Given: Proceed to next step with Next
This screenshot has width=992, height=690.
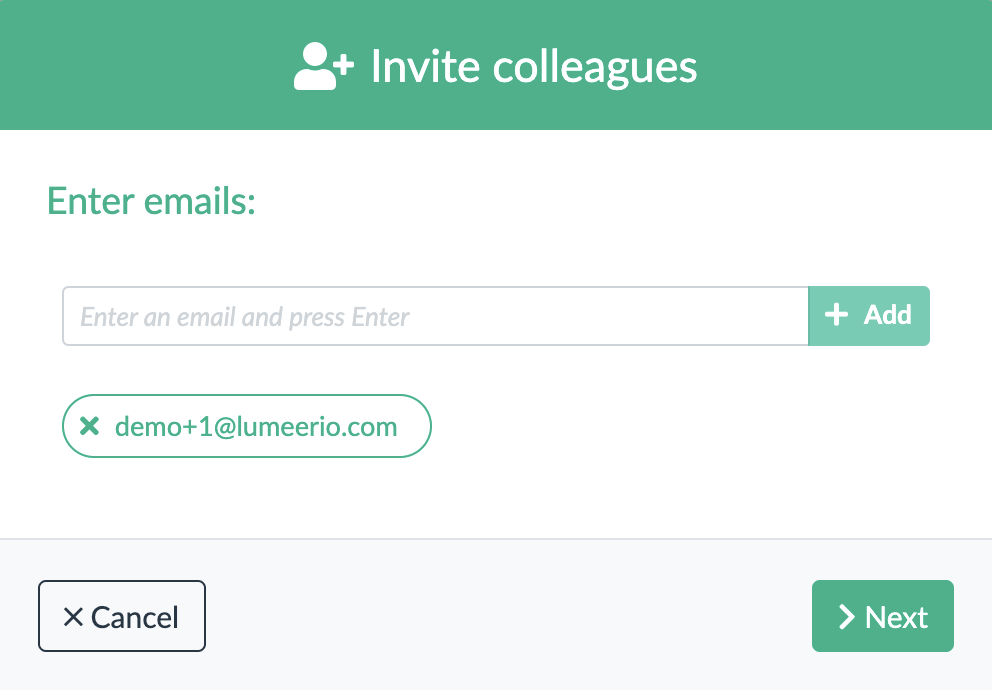Looking at the screenshot, I should coord(883,616).
